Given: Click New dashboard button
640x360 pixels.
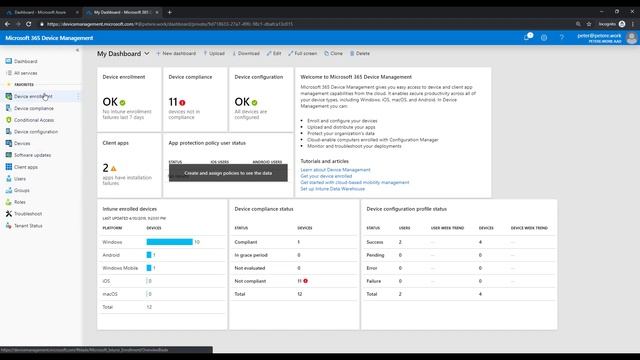Looking at the screenshot, I should click(x=176, y=53).
